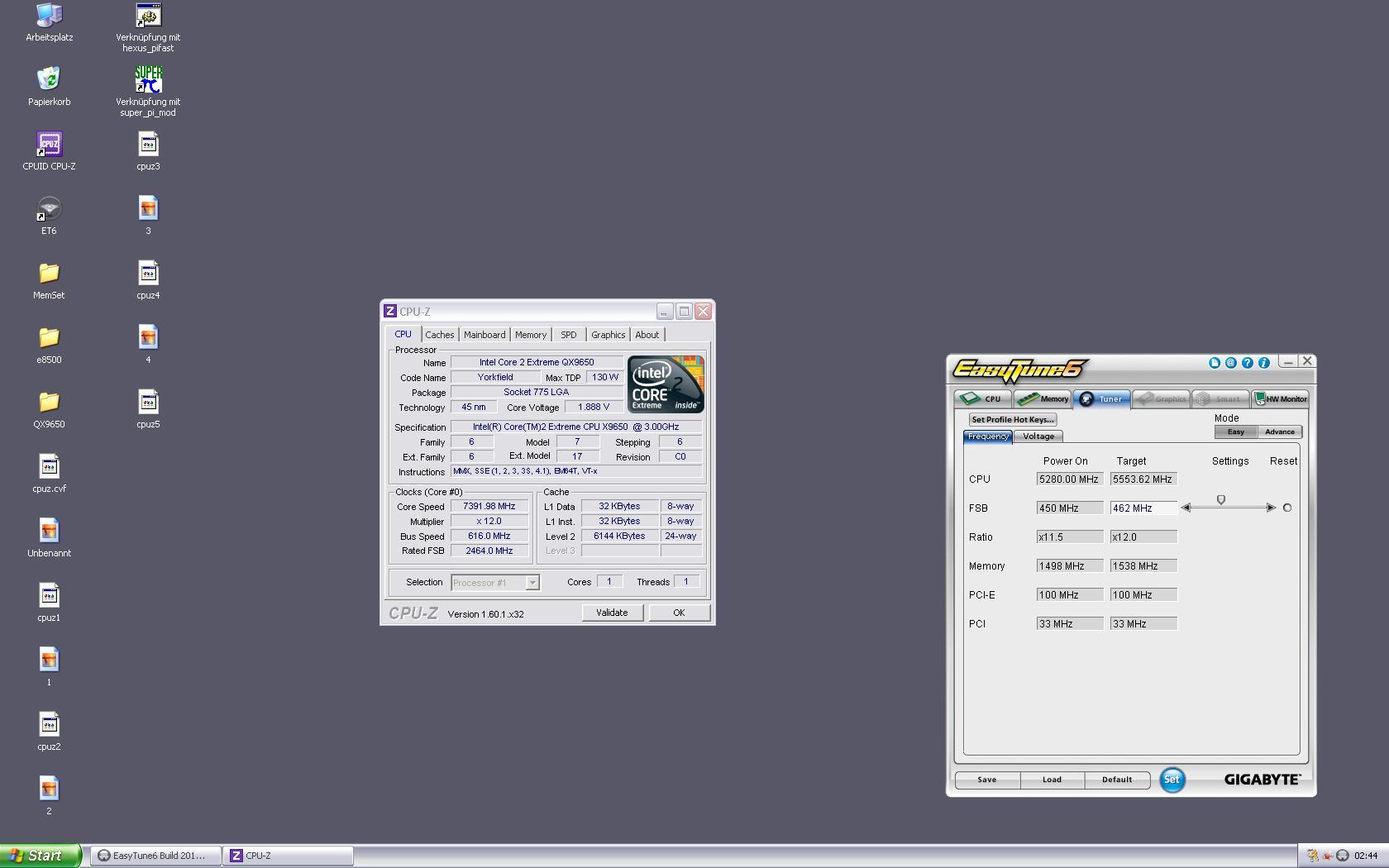The width and height of the screenshot is (1389, 868).
Task: Switch to the Voltage sub-tab
Action: coord(1038,436)
